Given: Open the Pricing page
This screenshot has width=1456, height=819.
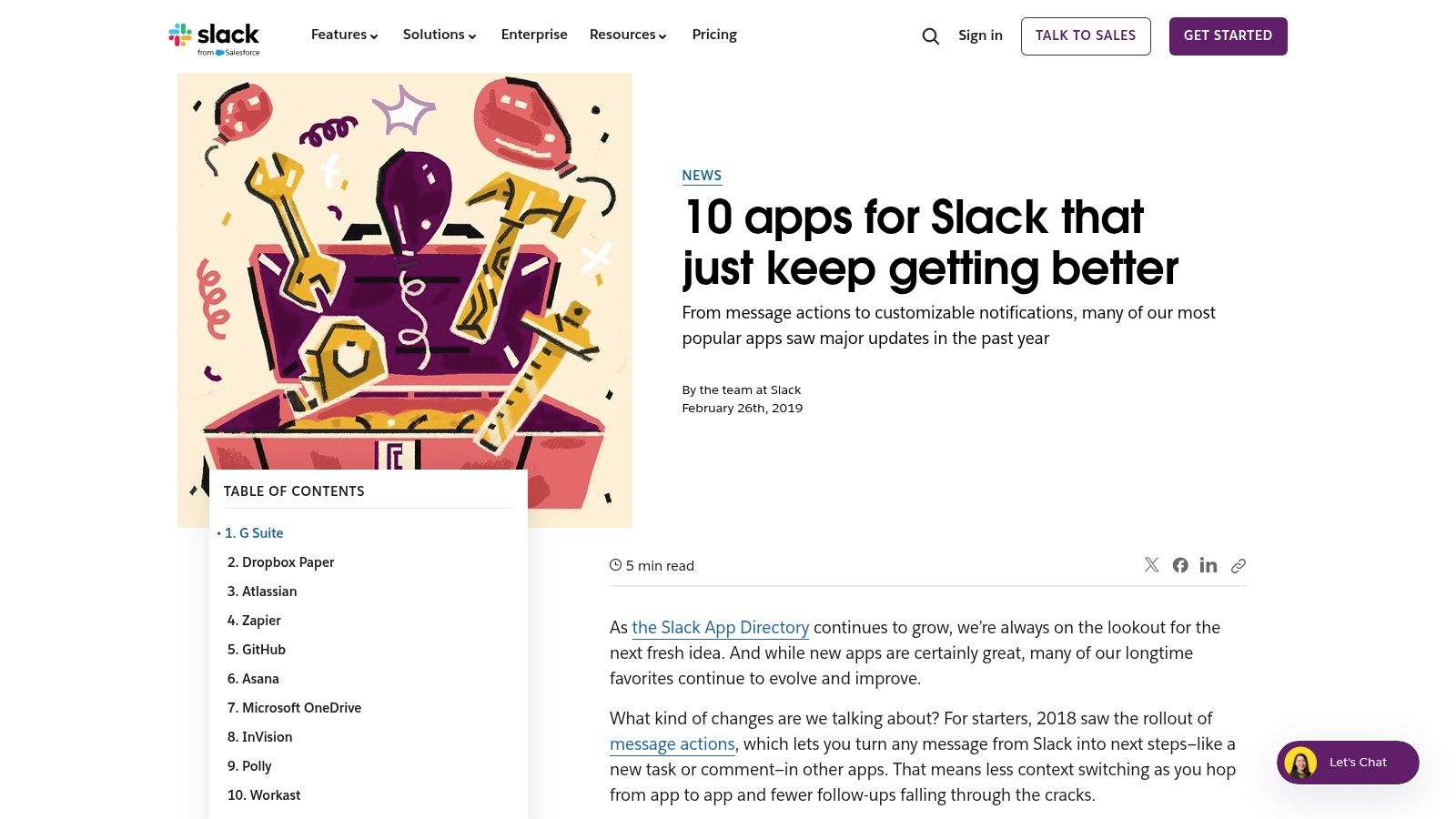Looking at the screenshot, I should [714, 35].
